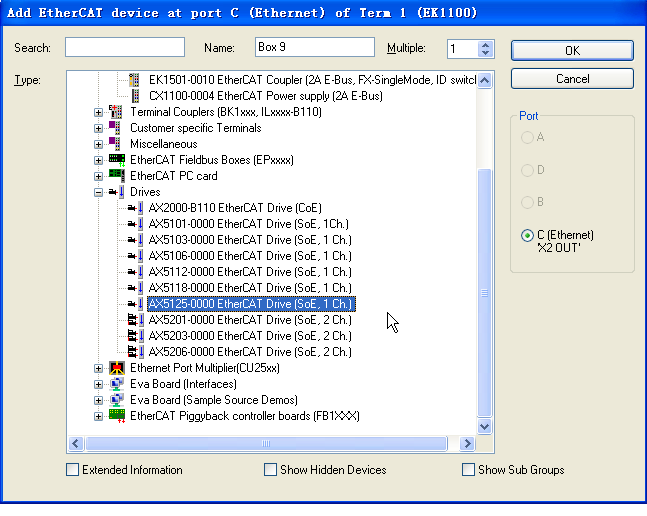This screenshot has width=647, height=516.
Task: Click the AX5125-0000 drive icon
Action: point(135,304)
